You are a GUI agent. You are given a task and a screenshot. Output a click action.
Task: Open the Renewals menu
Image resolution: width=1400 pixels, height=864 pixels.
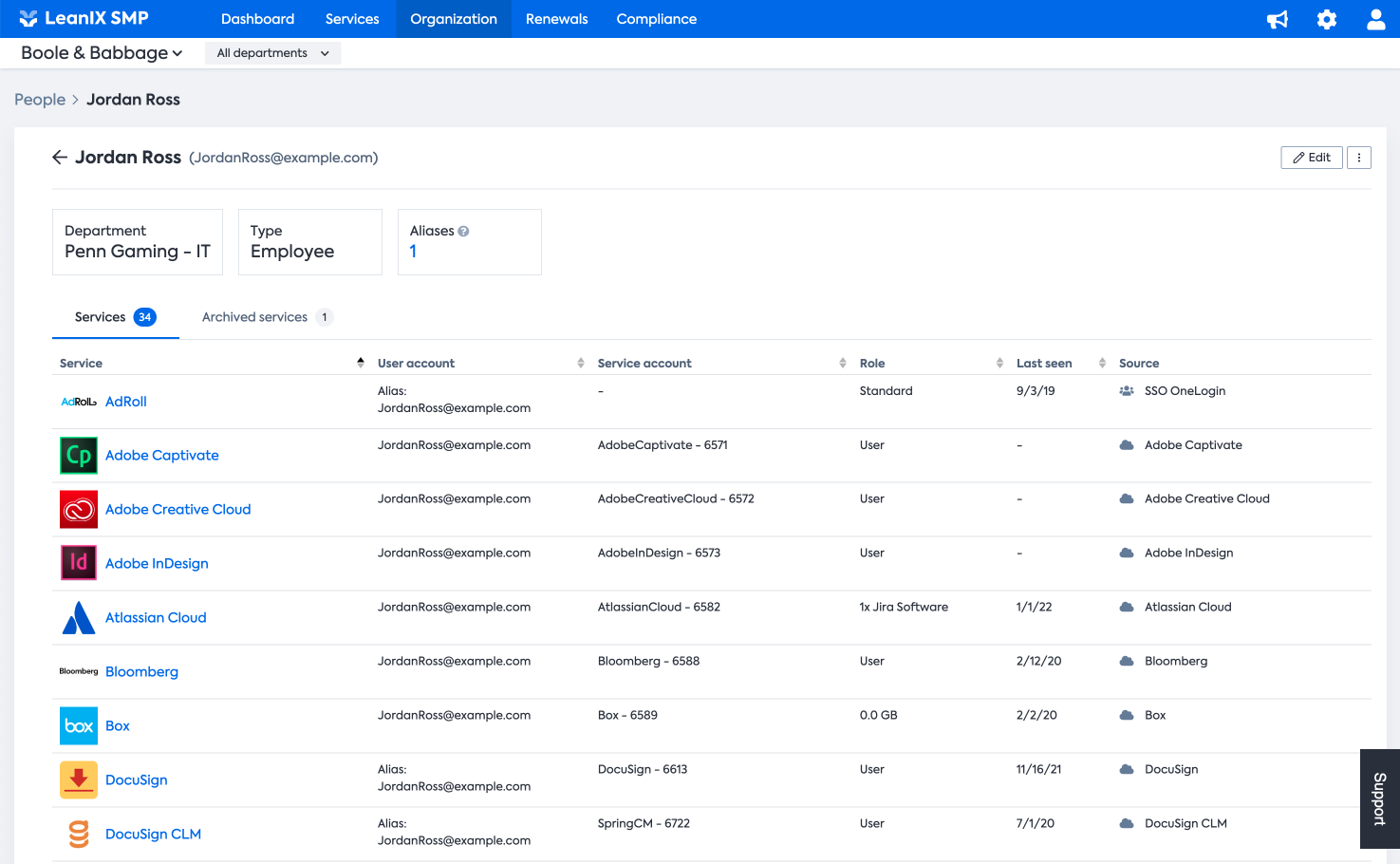click(x=557, y=19)
